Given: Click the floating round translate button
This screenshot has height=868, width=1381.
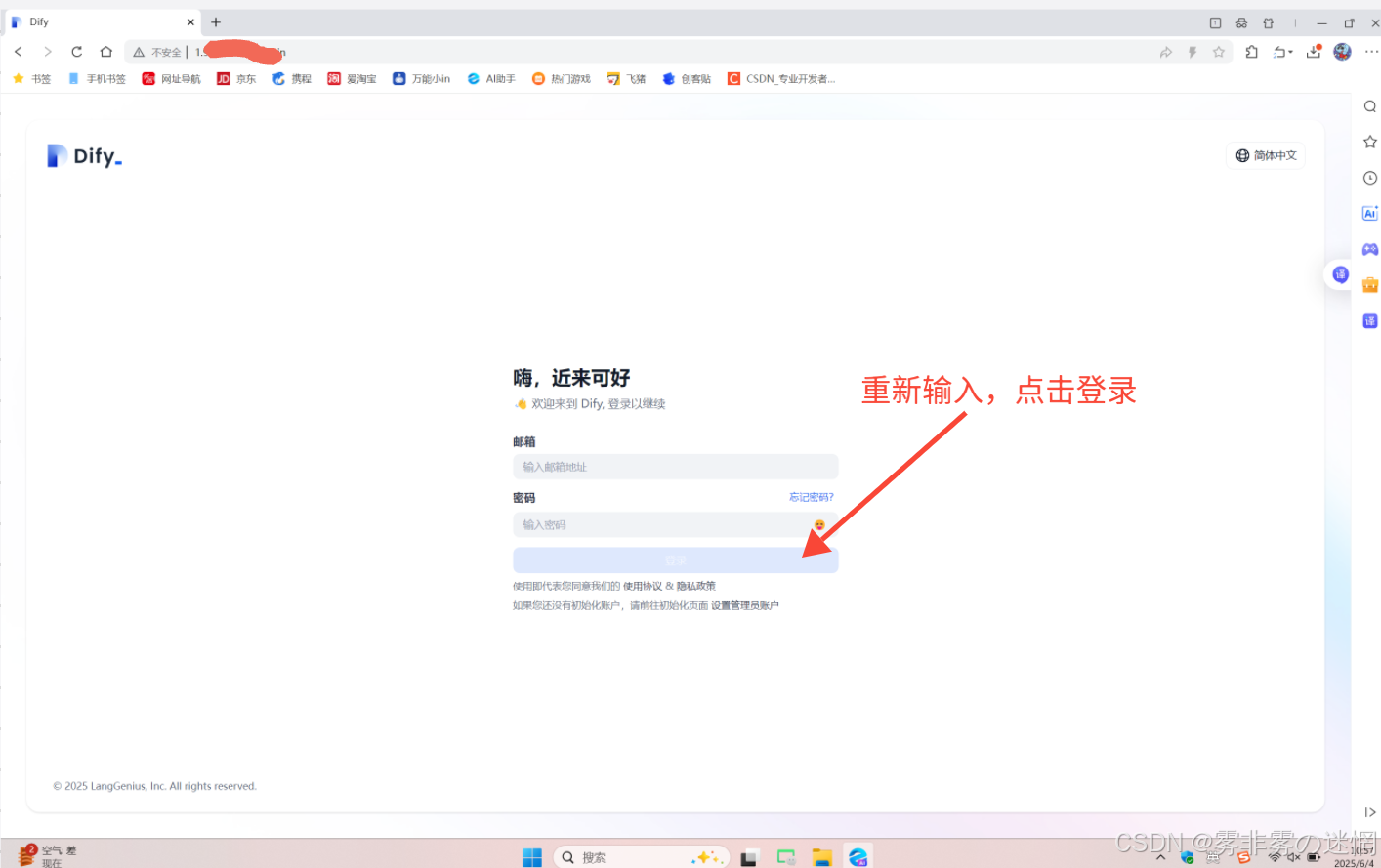Looking at the screenshot, I should 1340,274.
